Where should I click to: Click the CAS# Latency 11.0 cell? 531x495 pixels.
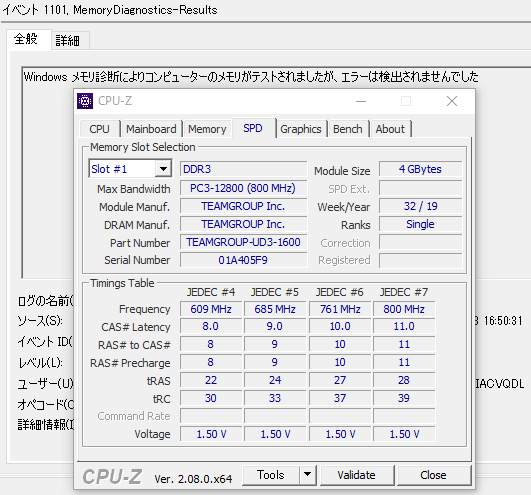[404, 326]
